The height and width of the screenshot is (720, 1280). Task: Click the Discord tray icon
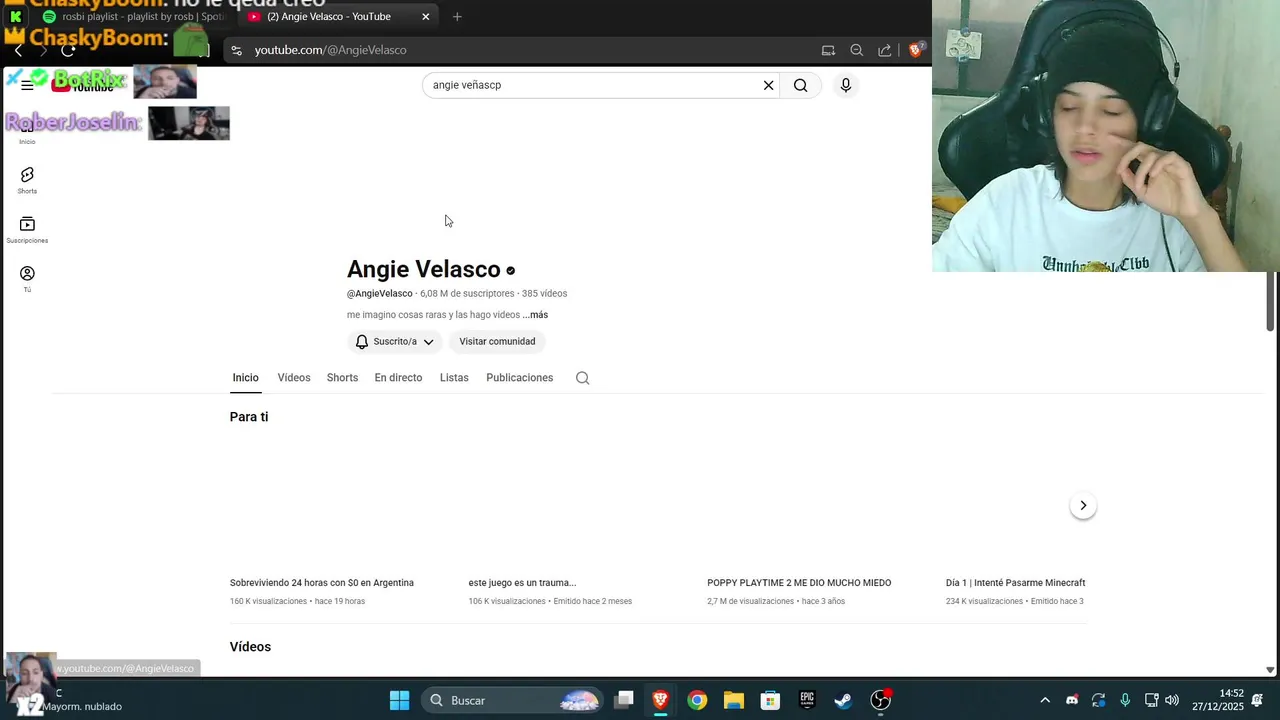tap(1072, 700)
